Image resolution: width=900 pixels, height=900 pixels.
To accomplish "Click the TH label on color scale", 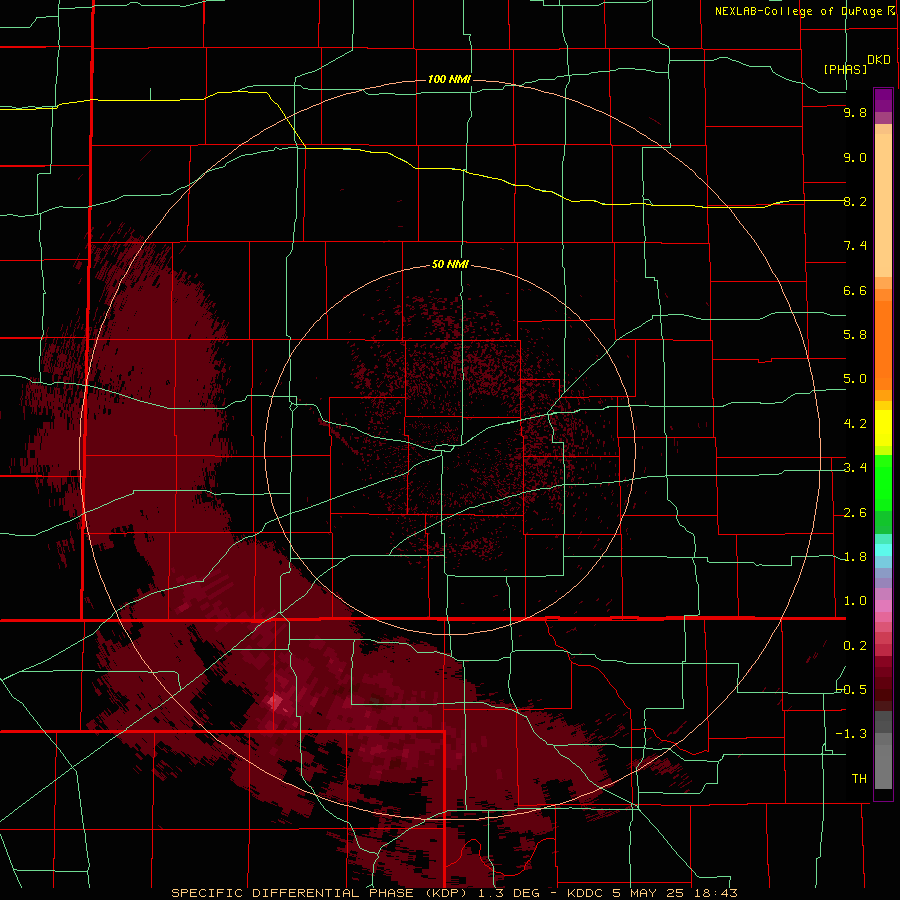I will pos(859,779).
